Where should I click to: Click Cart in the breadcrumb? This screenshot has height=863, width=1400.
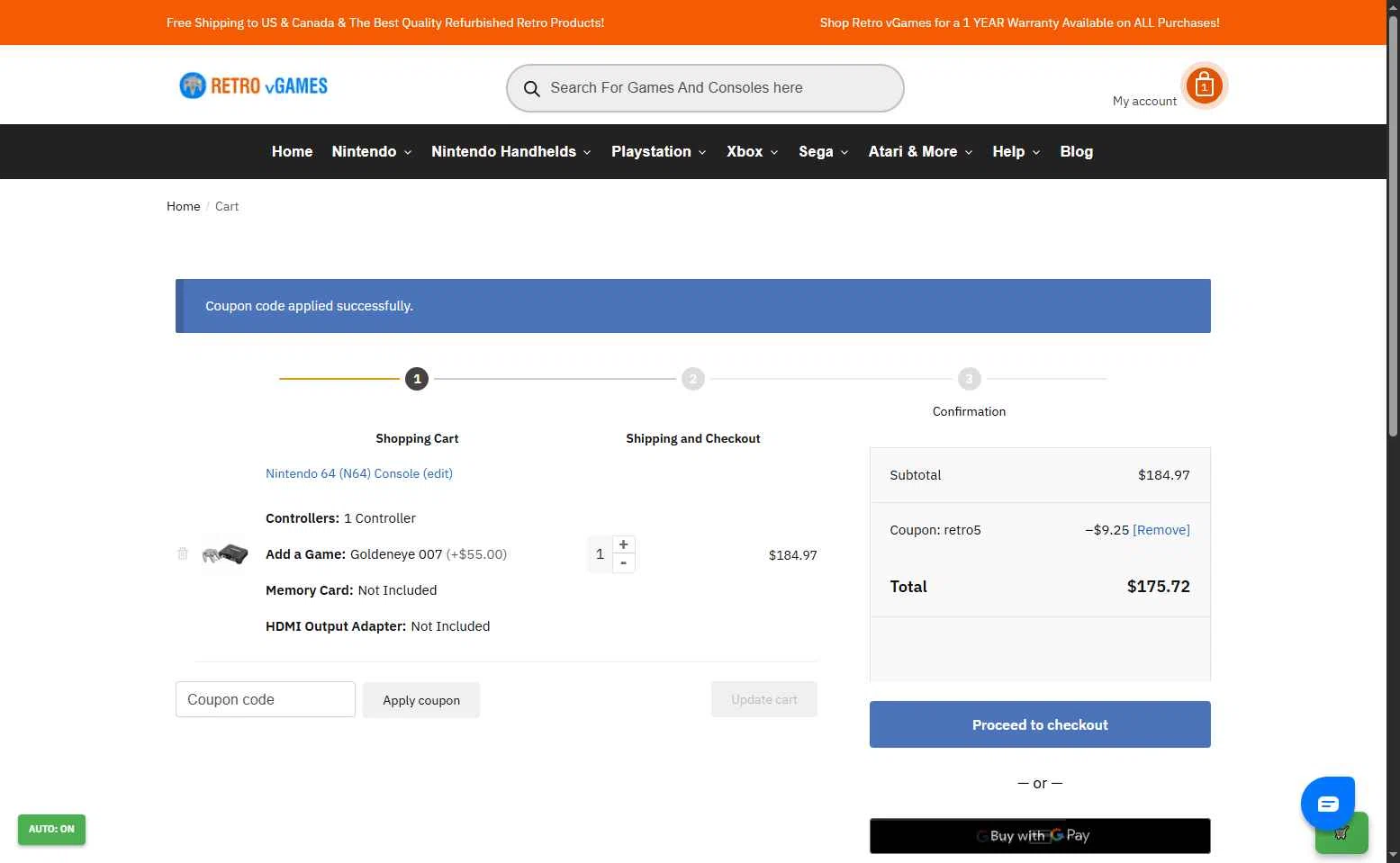tap(227, 206)
